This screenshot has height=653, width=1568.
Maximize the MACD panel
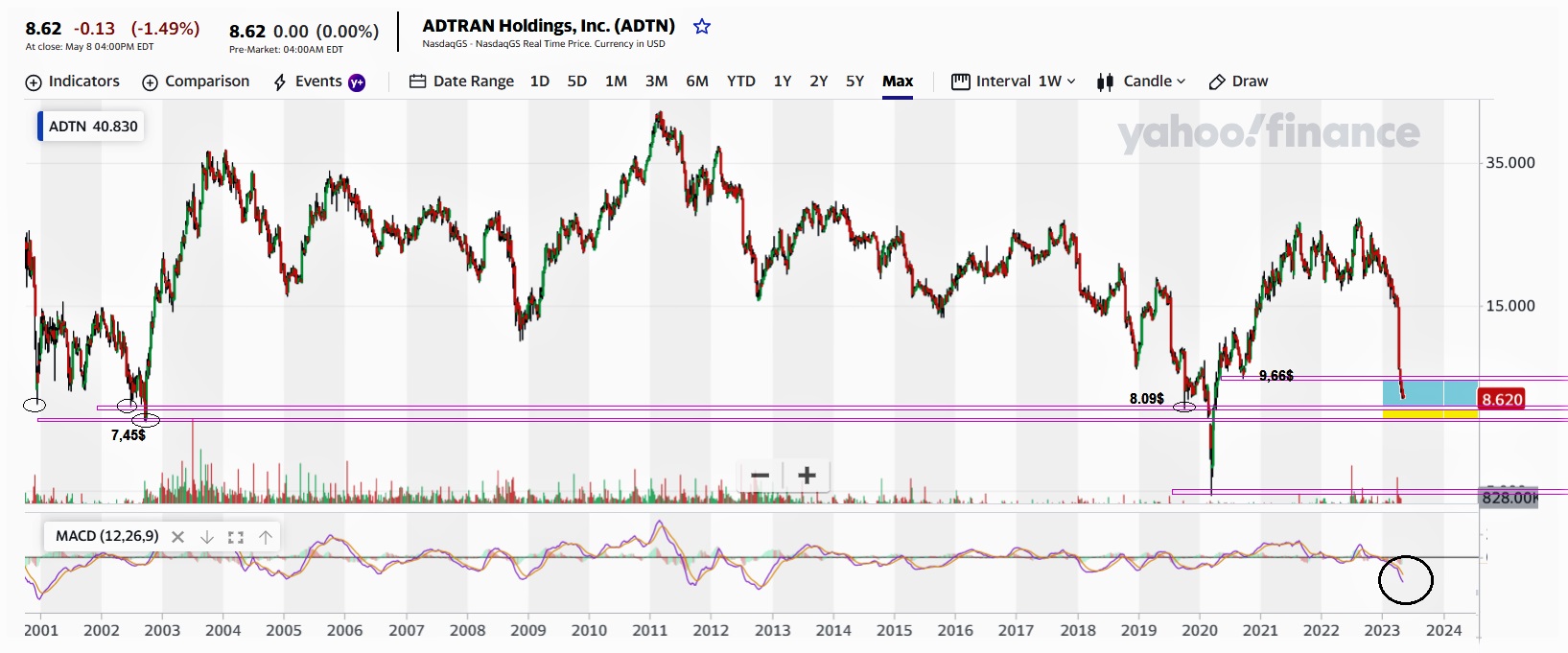pyautogui.click(x=236, y=537)
